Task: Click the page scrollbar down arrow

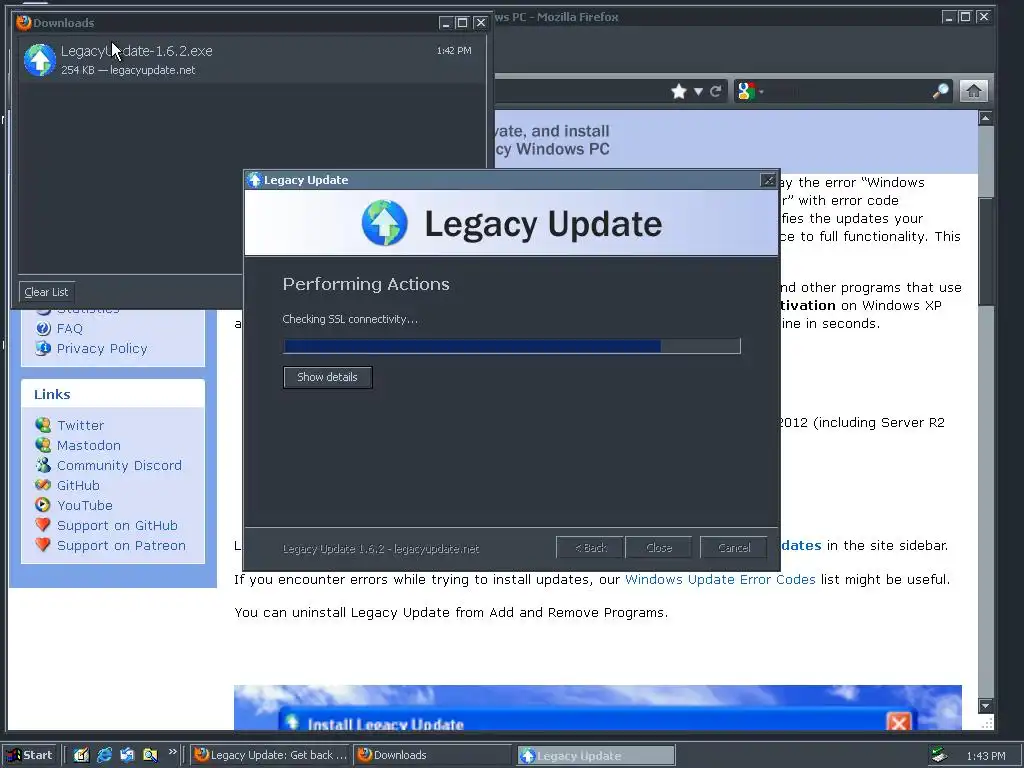Action: (x=986, y=706)
